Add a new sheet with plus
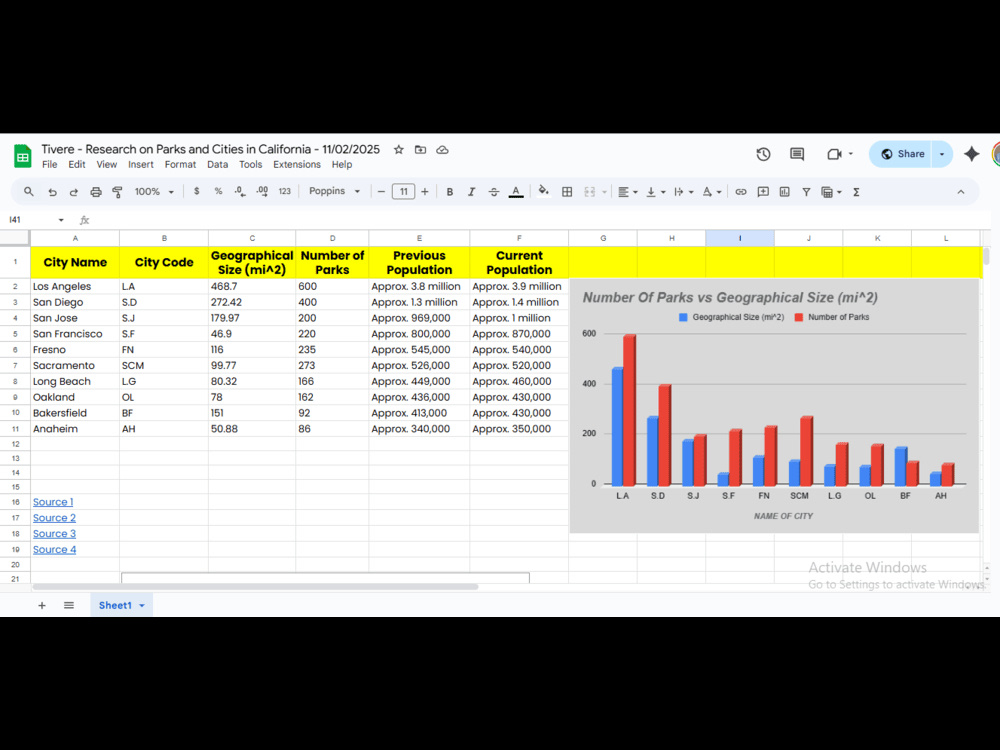This screenshot has height=750, width=1000. point(41,605)
